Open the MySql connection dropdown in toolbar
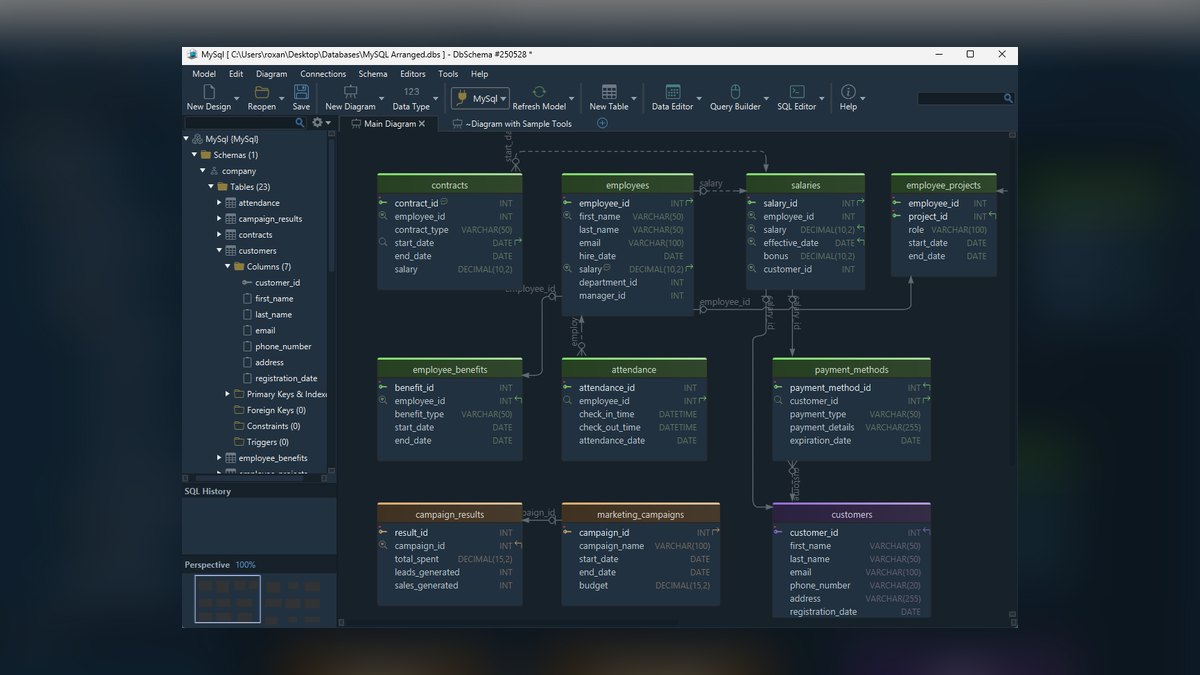The image size is (1200, 675). pyautogui.click(x=480, y=98)
